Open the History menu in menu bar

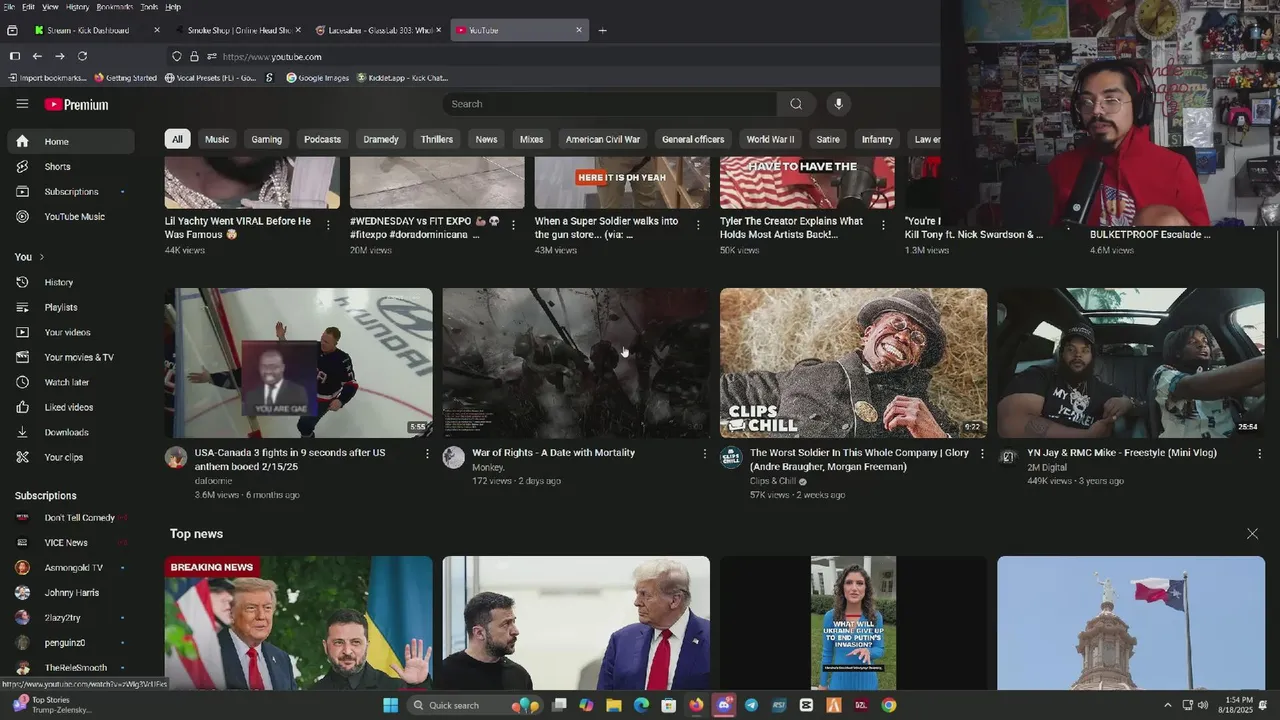click(x=77, y=6)
